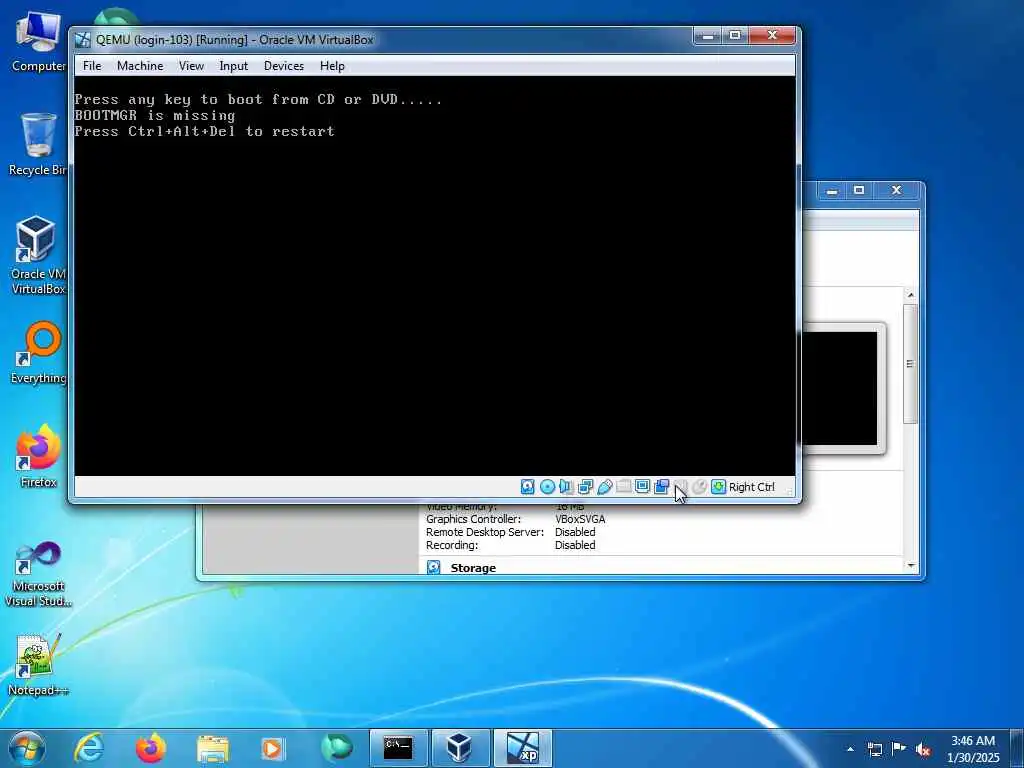Open the Recycle Bin desktop icon
Screen dimensions: 1024x768
pyautogui.click(x=38, y=144)
